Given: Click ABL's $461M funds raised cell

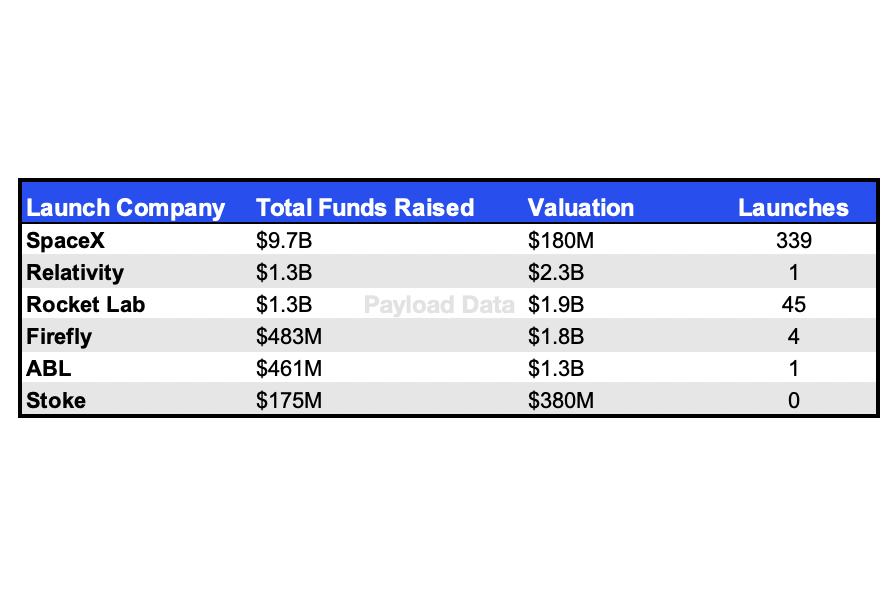Looking at the screenshot, I should 289,369.
